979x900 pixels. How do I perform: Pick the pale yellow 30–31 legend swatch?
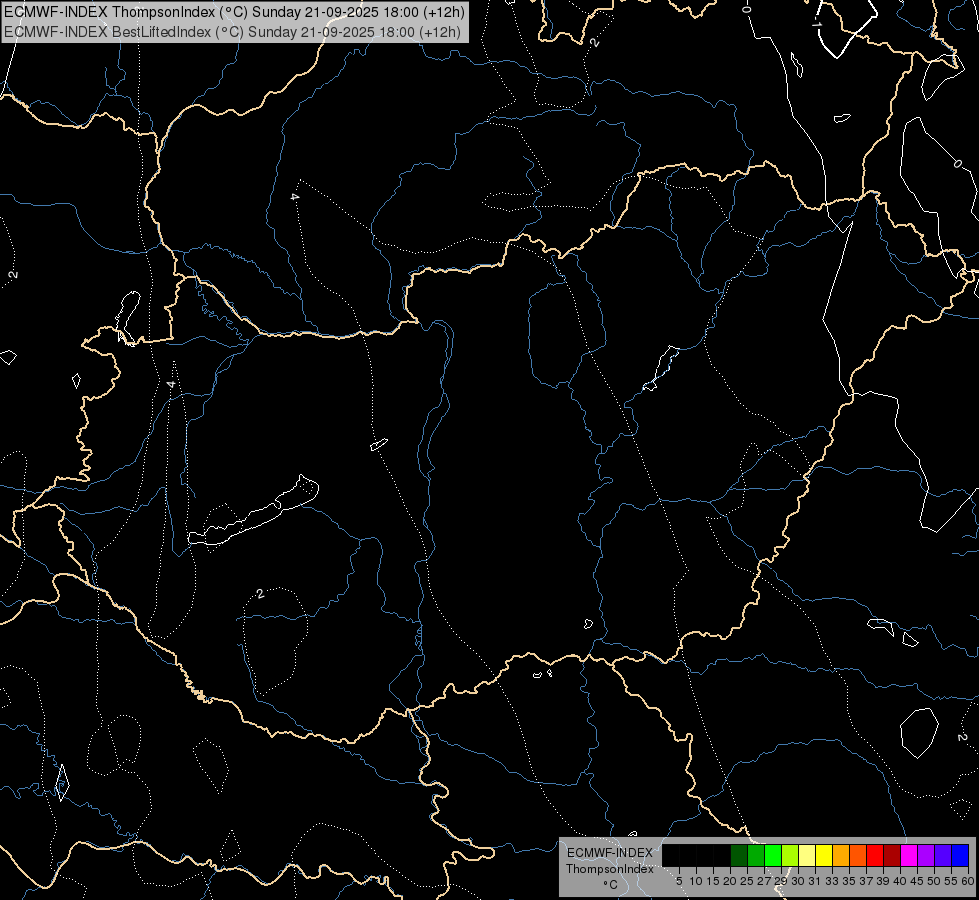(x=807, y=855)
